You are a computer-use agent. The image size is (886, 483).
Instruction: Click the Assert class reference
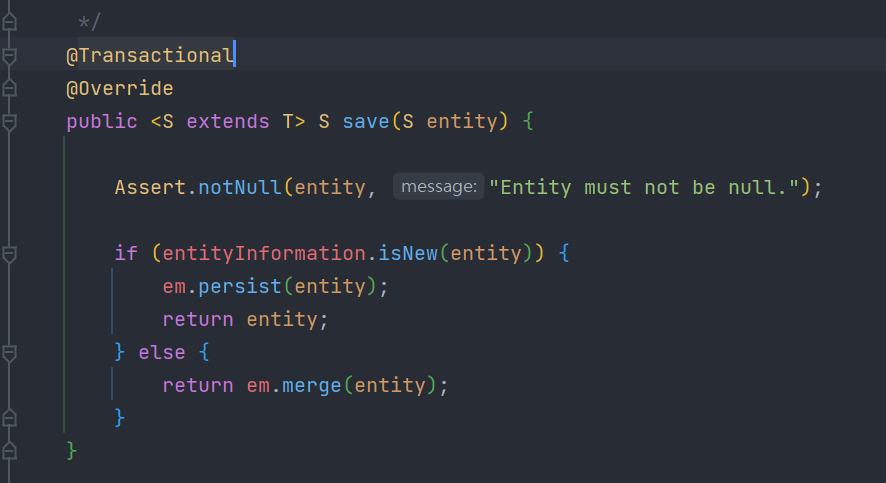(x=150, y=188)
